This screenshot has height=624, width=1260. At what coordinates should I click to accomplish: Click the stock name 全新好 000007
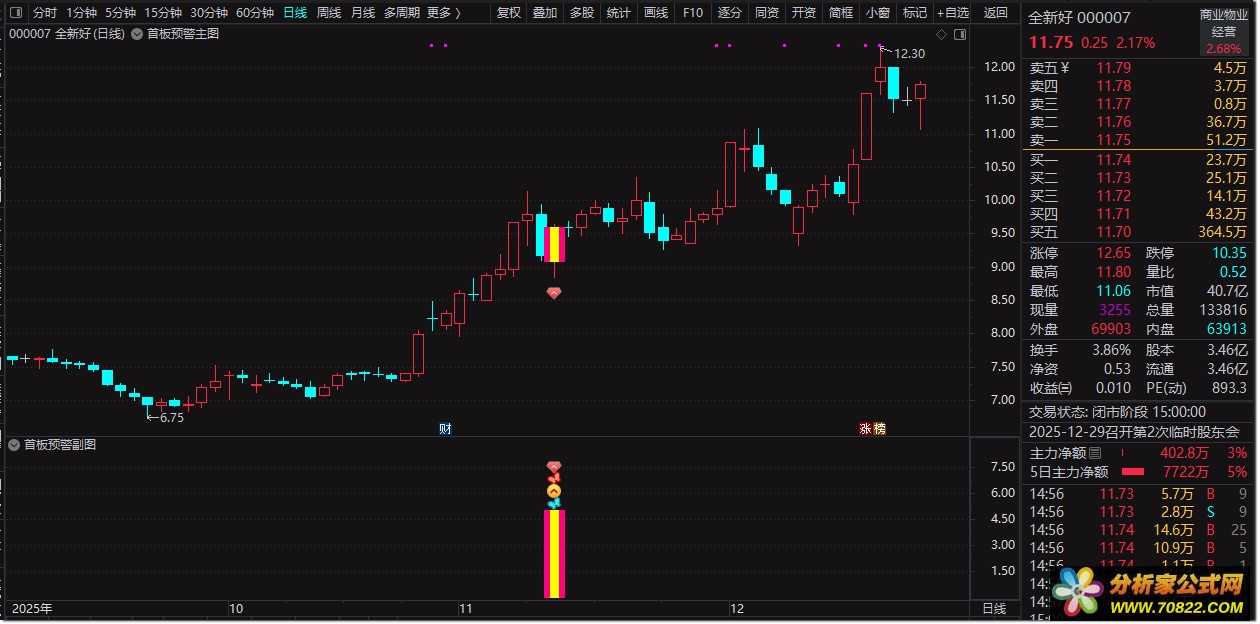1080,18
